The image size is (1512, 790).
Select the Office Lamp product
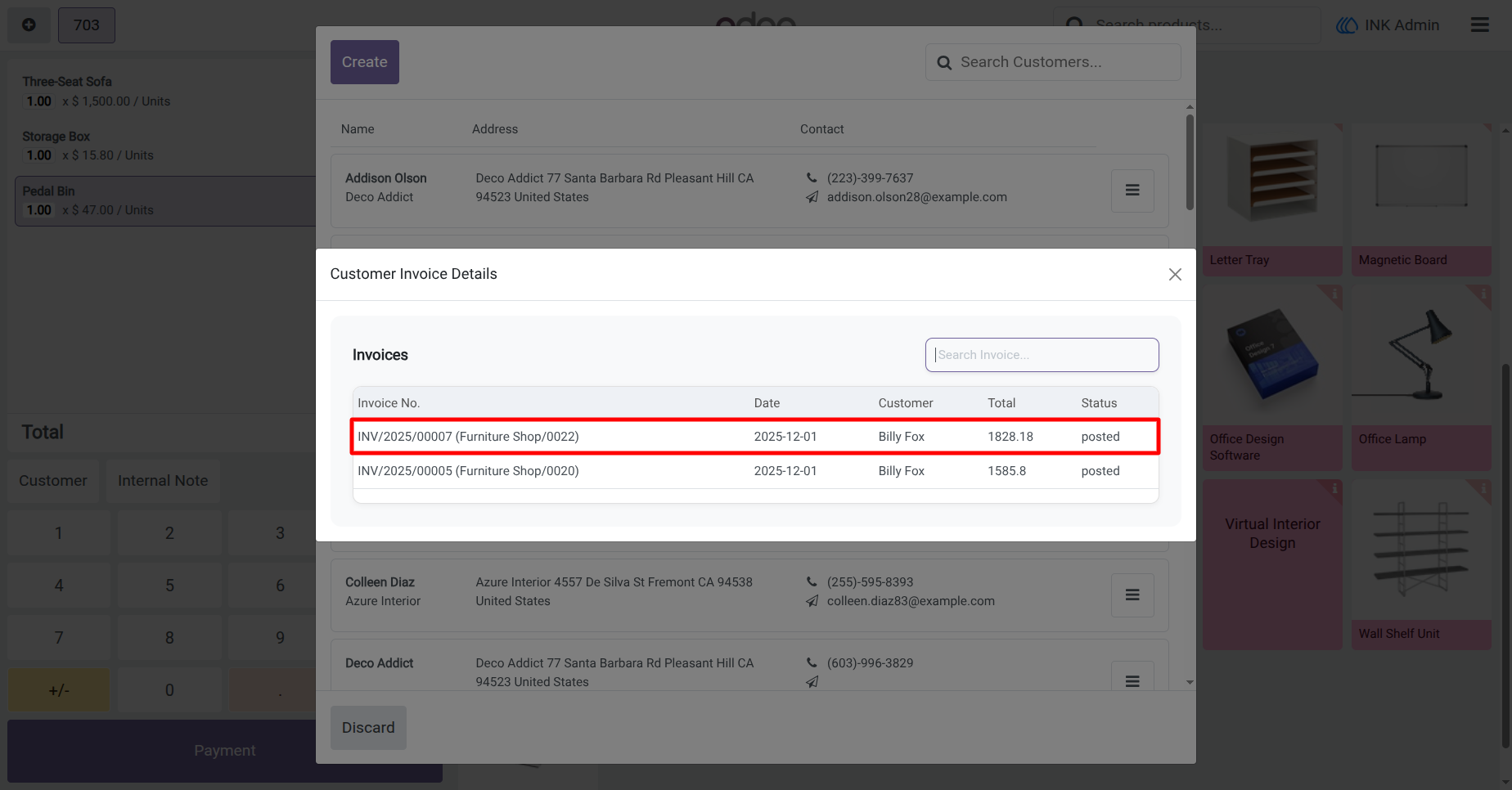(x=1421, y=377)
